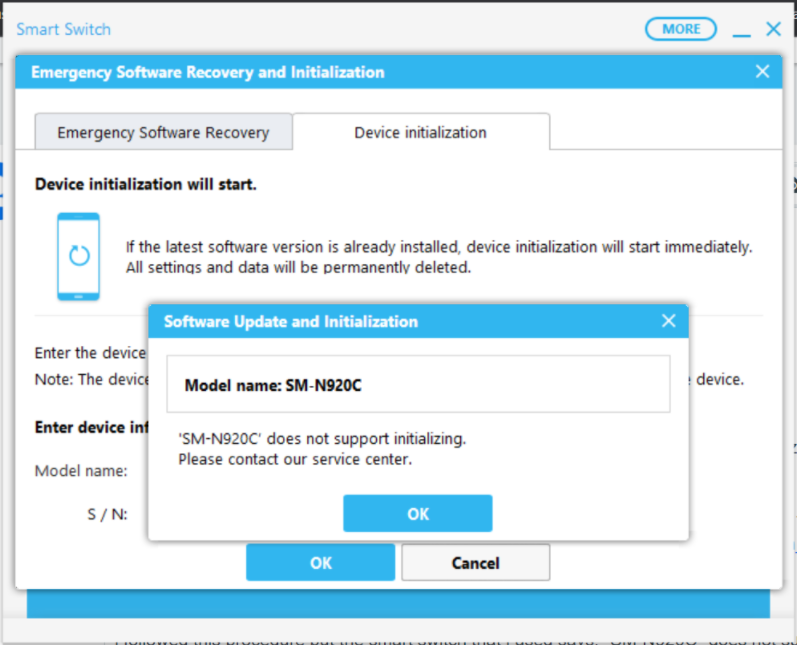Viewport: 797px width, 645px height.
Task: Close the Smart Switch window
Action: (x=773, y=29)
